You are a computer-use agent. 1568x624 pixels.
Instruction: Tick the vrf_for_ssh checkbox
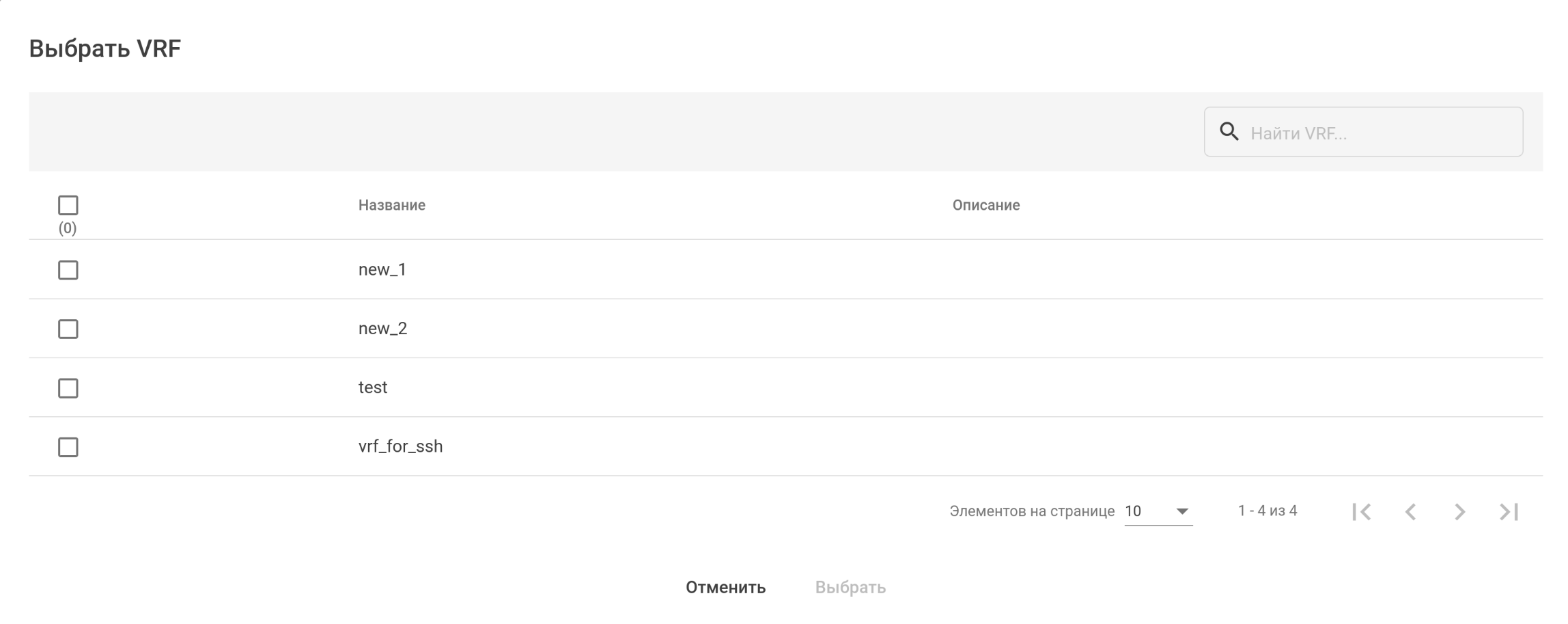pyautogui.click(x=68, y=447)
